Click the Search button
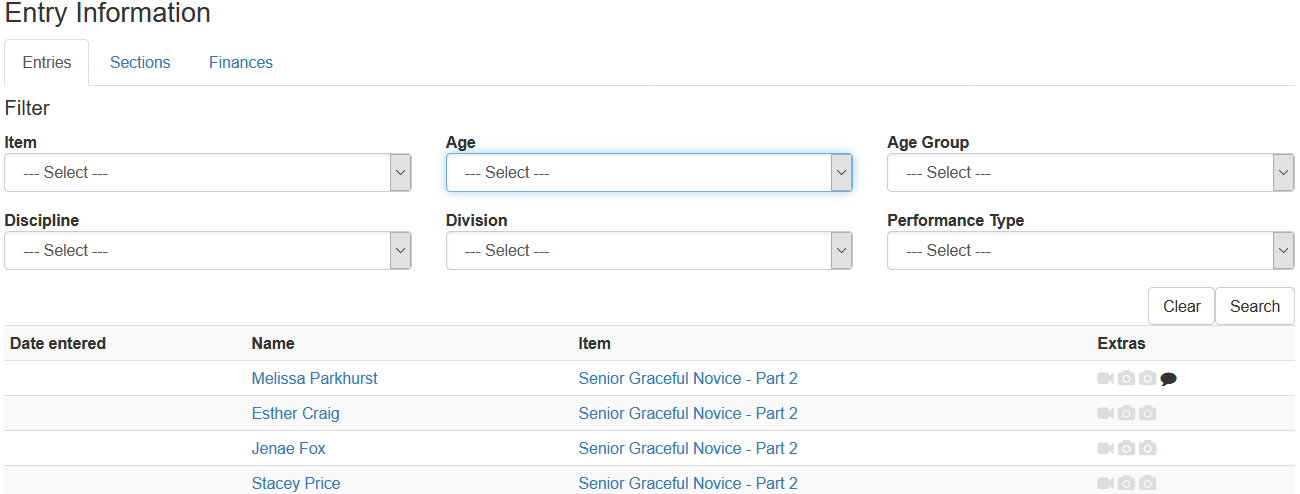 tap(1255, 306)
